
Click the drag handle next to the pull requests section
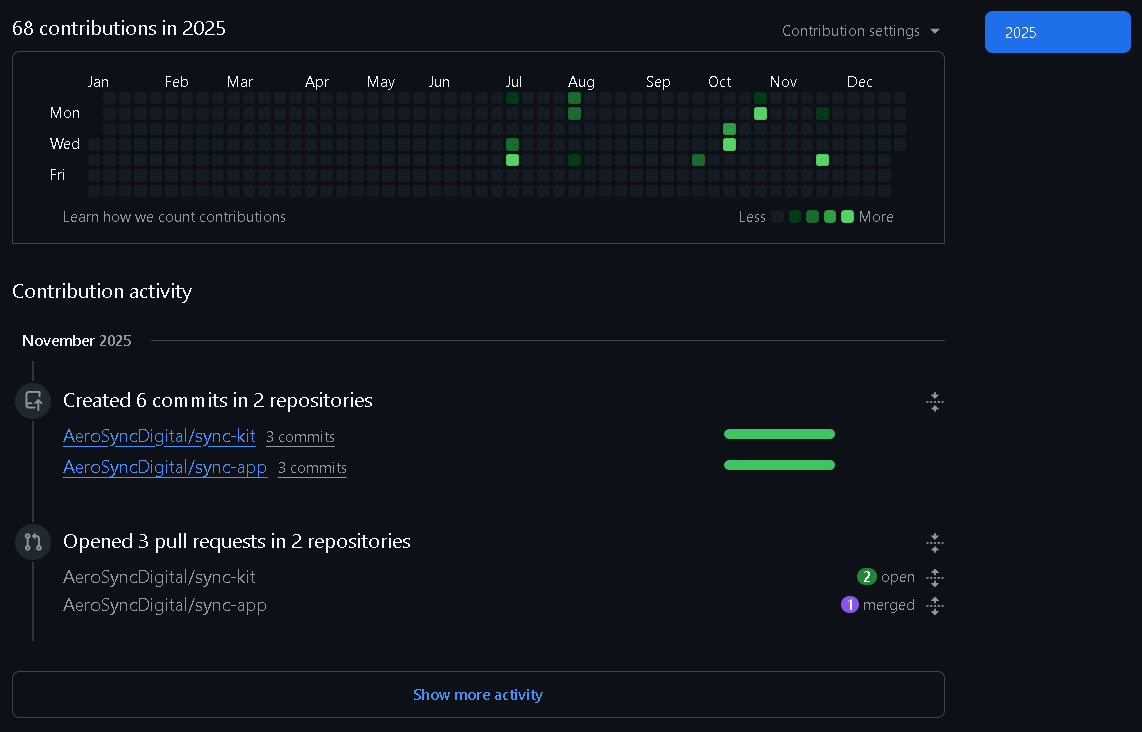(935, 543)
